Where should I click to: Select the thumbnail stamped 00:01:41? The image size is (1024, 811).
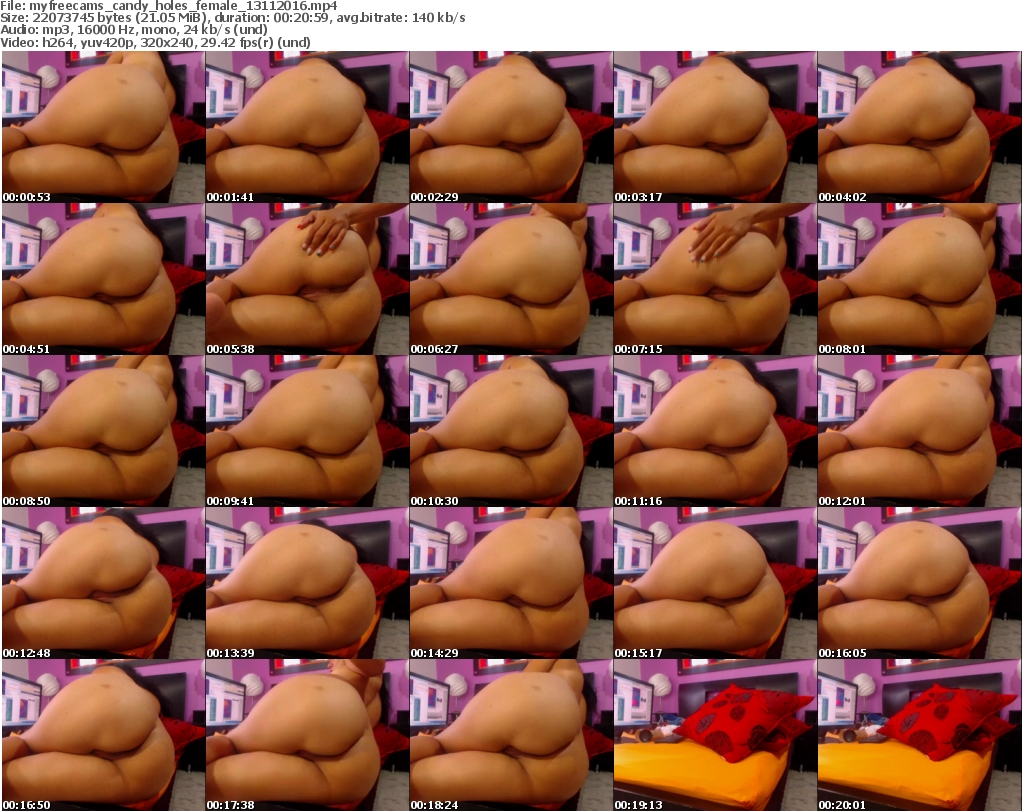307,127
